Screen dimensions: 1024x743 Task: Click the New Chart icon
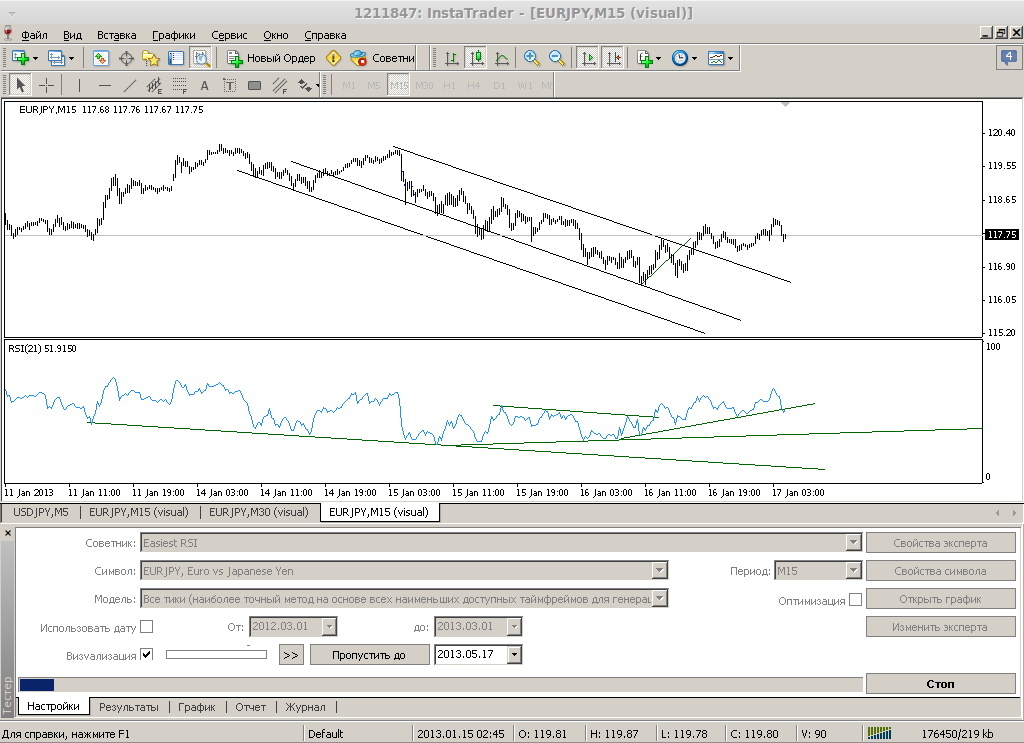(20, 58)
